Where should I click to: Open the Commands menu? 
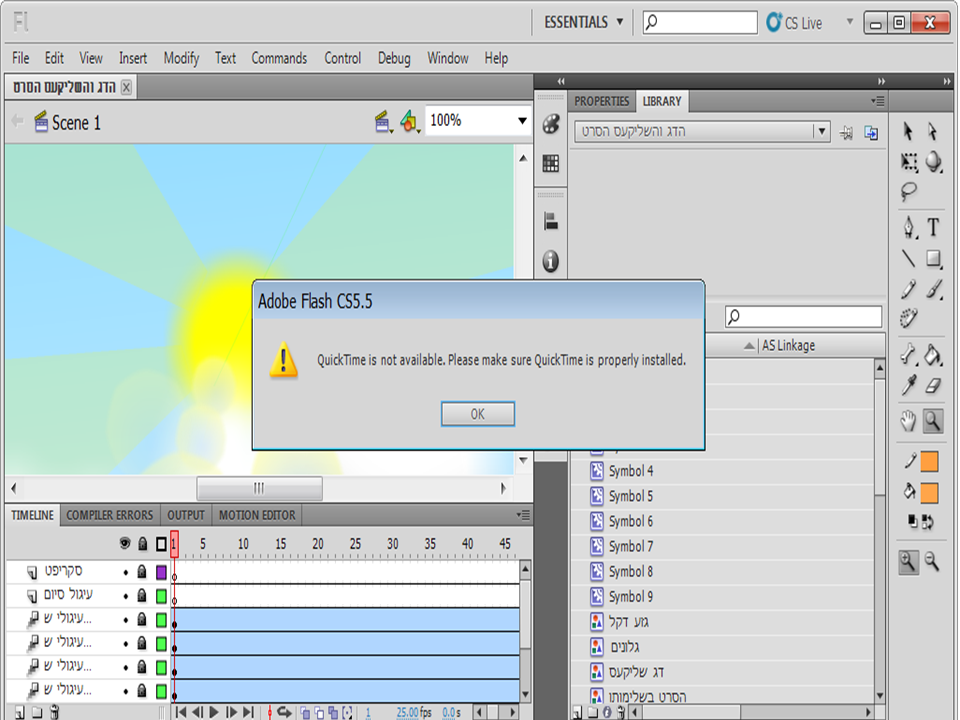pyautogui.click(x=279, y=58)
